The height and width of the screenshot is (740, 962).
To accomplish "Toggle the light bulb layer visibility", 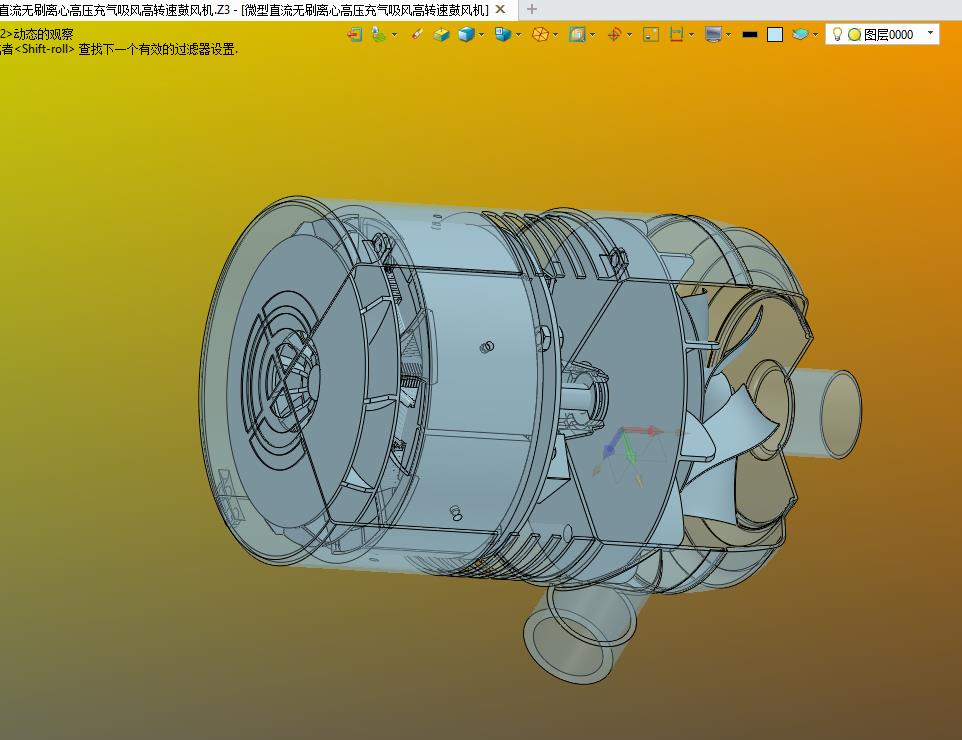I will [x=837, y=34].
